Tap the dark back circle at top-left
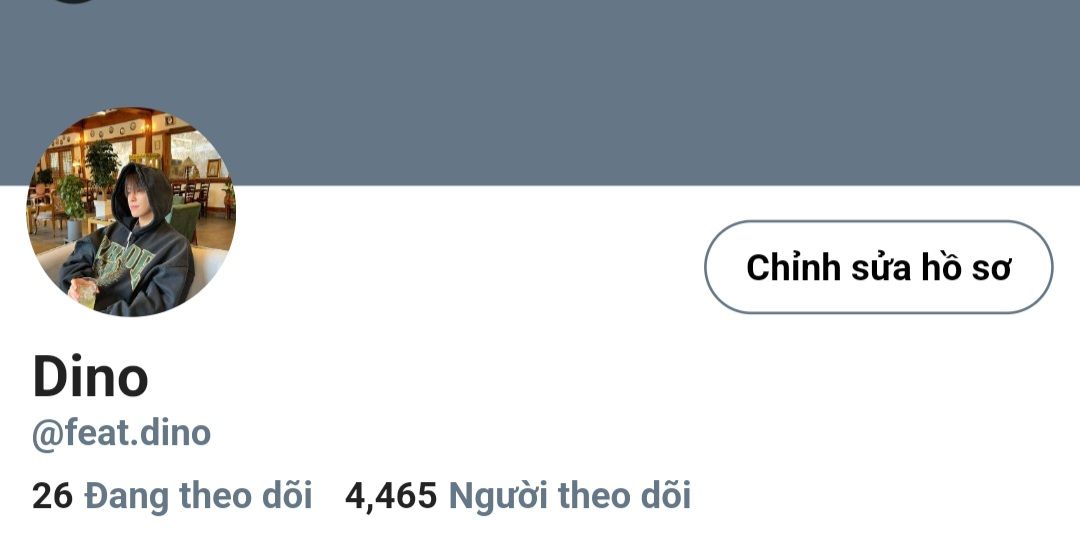The height and width of the screenshot is (546, 1080). click(x=72, y=1)
